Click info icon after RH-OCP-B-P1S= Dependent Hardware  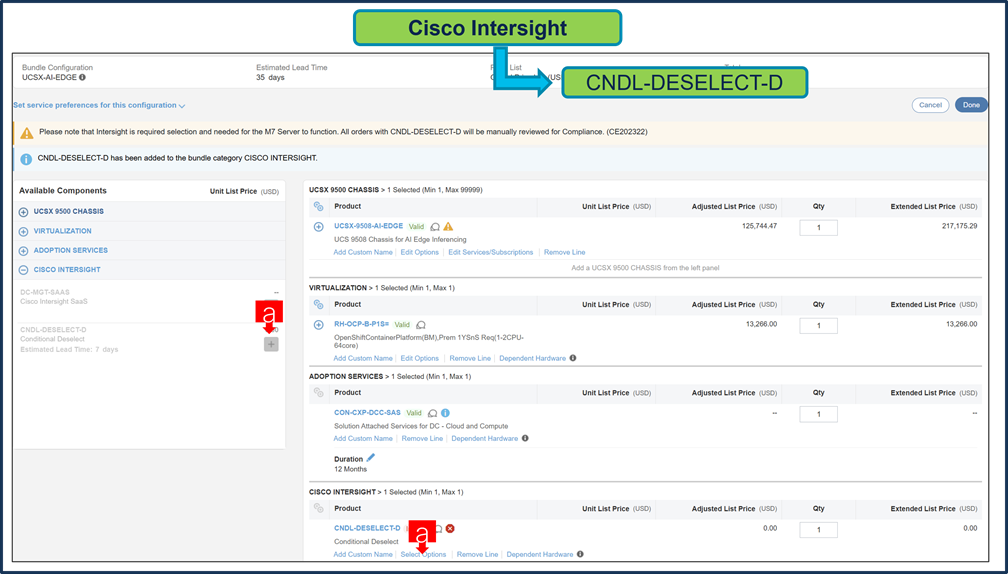573,358
